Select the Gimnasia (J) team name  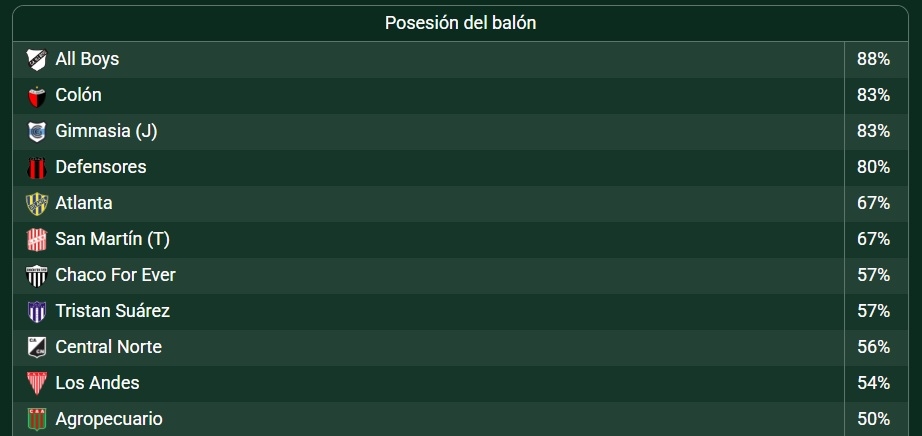click(106, 131)
